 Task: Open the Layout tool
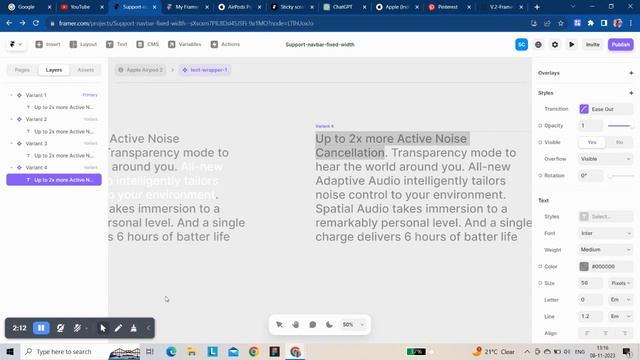pos(83,44)
